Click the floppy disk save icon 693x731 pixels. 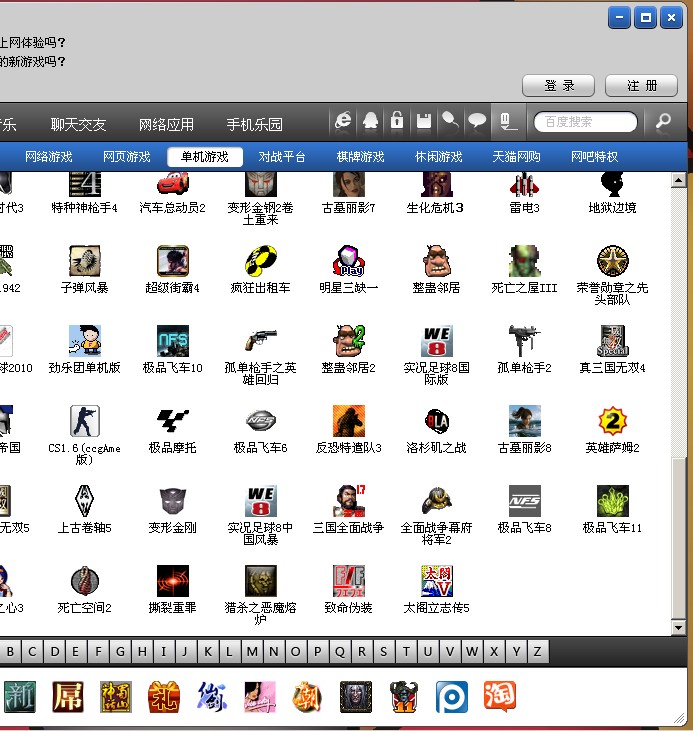[424, 122]
